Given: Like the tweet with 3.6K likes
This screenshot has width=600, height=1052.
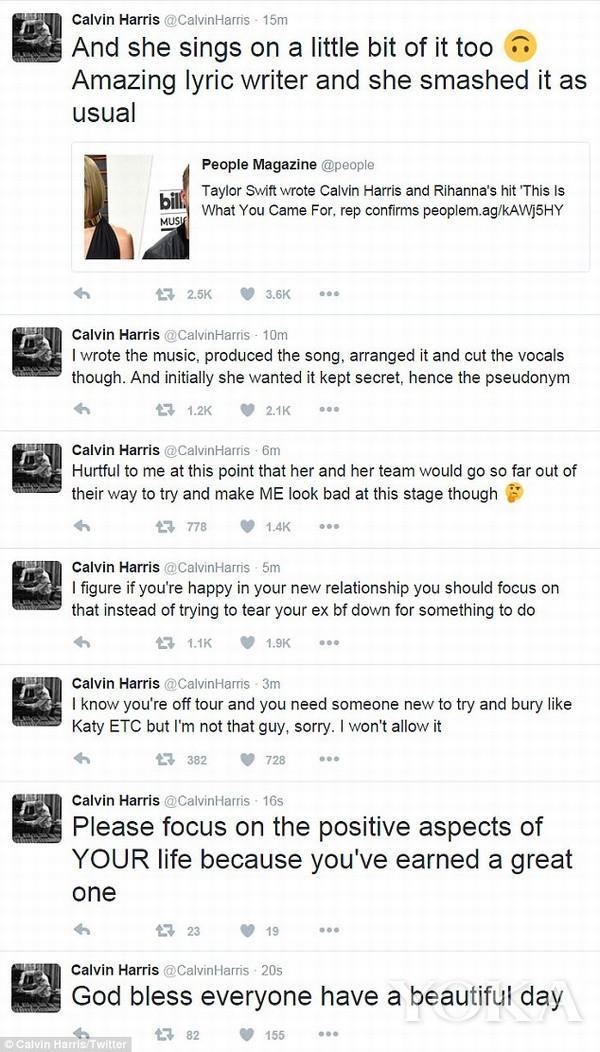Looking at the screenshot, I should [x=248, y=293].
